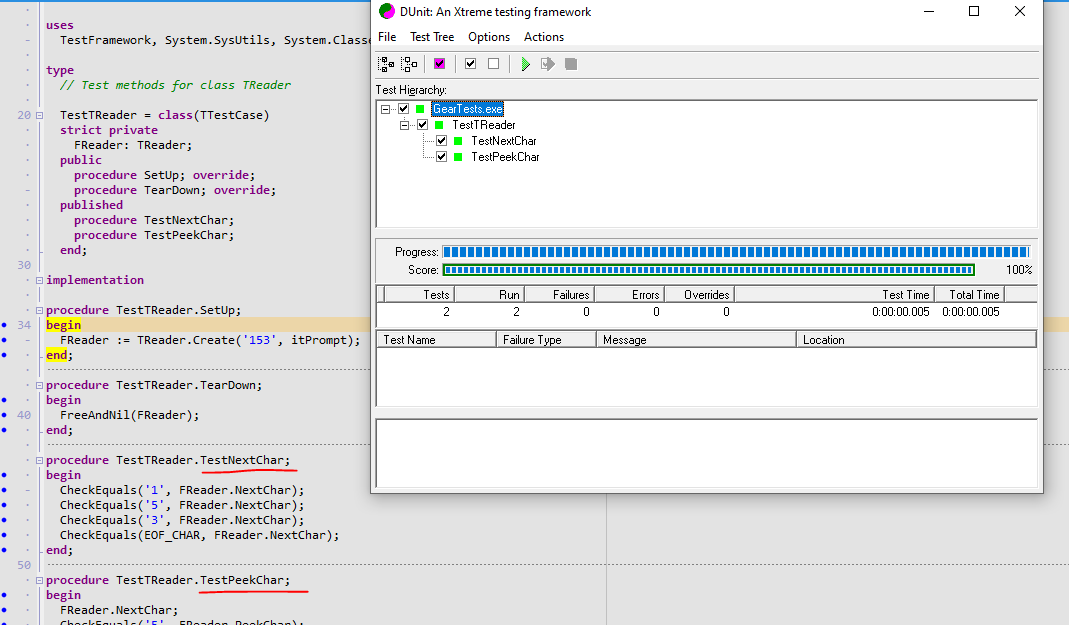Collapse the TestTReader.TestNextChar procedure fold
Viewport: 1069px width, 625px height.
40,460
